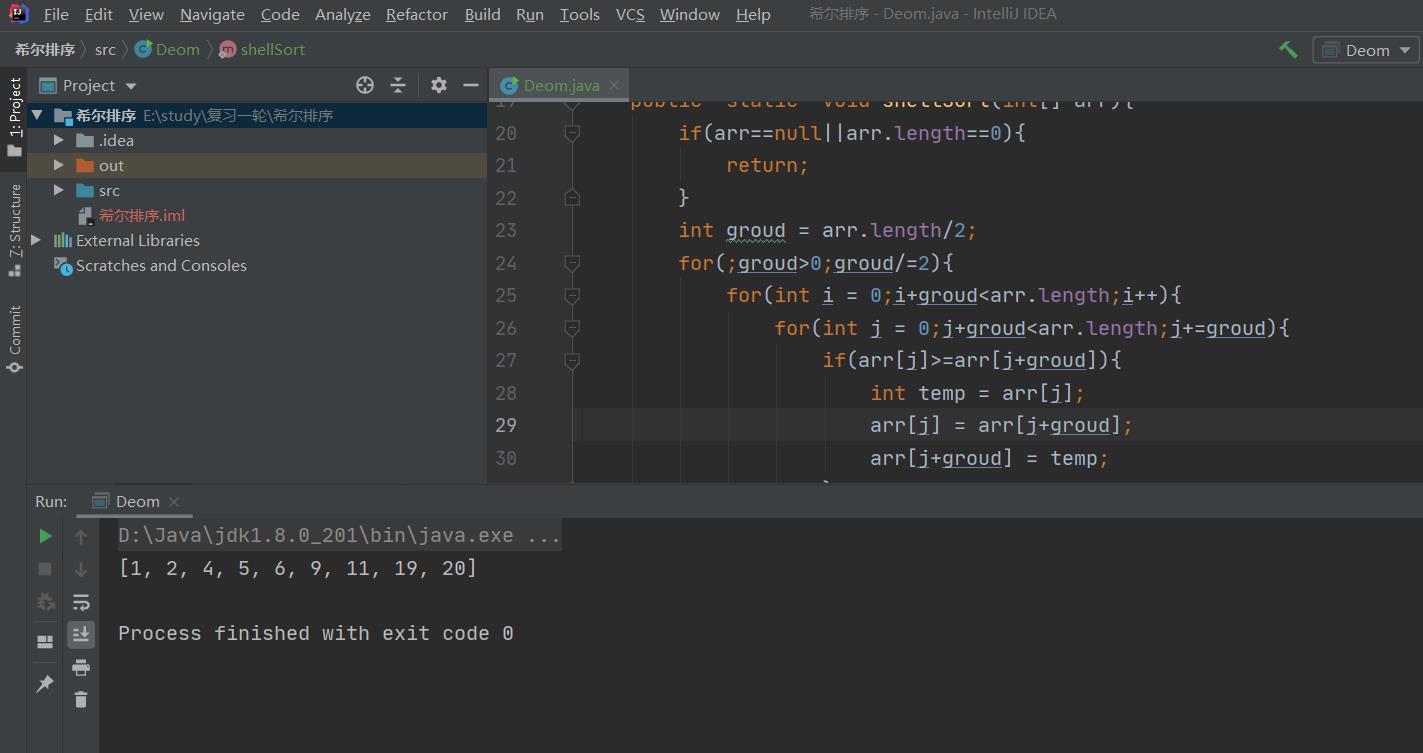Open the File menu
The image size is (1423, 753).
point(56,14)
